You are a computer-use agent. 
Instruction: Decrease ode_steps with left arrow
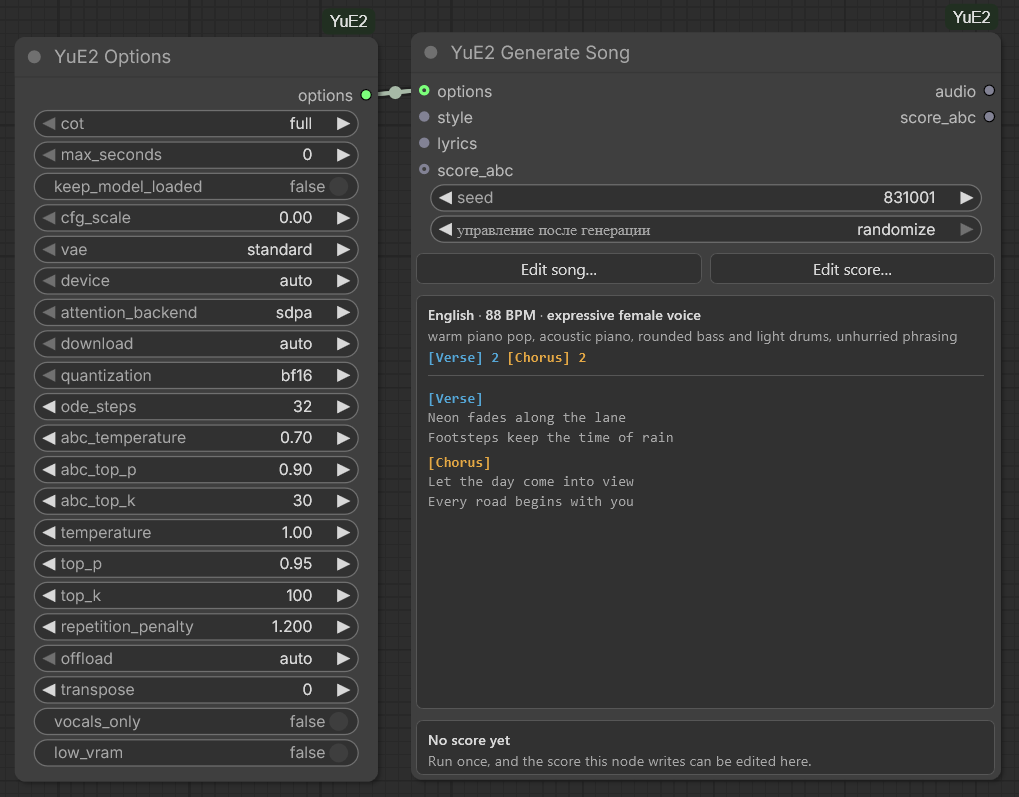[49, 407]
